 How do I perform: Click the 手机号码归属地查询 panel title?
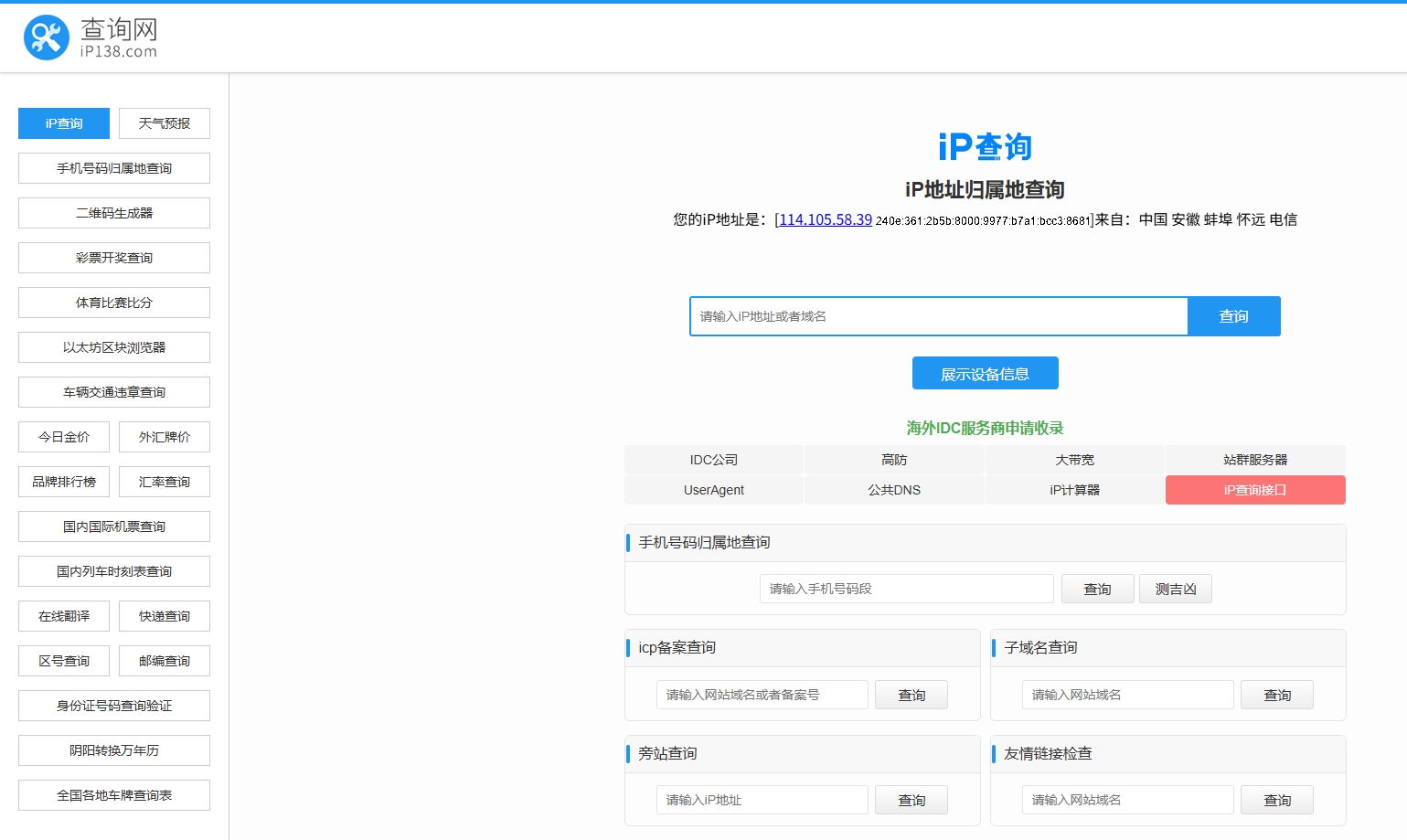(x=704, y=543)
